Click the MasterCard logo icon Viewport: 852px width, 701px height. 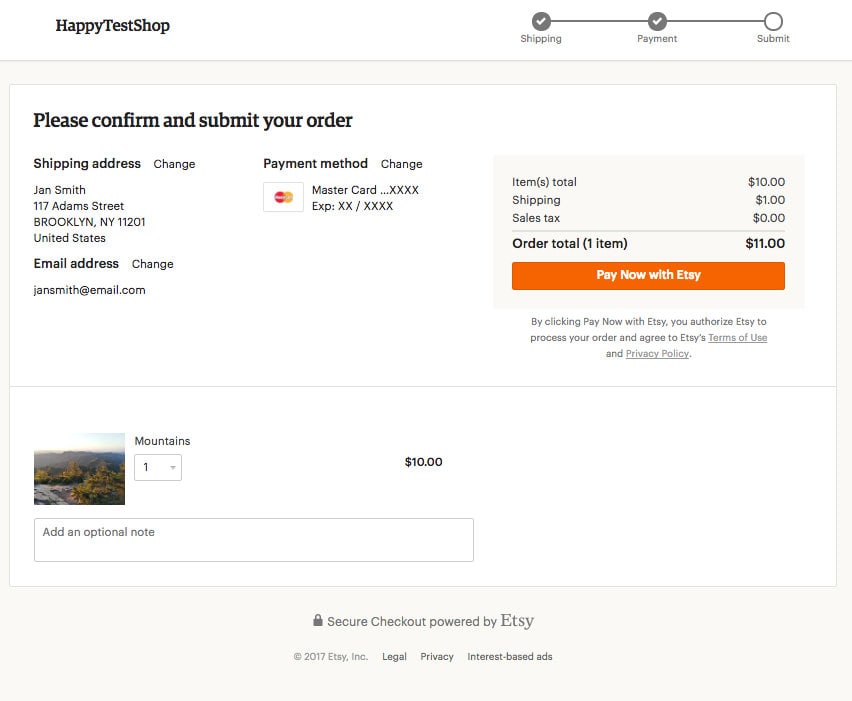pyautogui.click(x=283, y=197)
